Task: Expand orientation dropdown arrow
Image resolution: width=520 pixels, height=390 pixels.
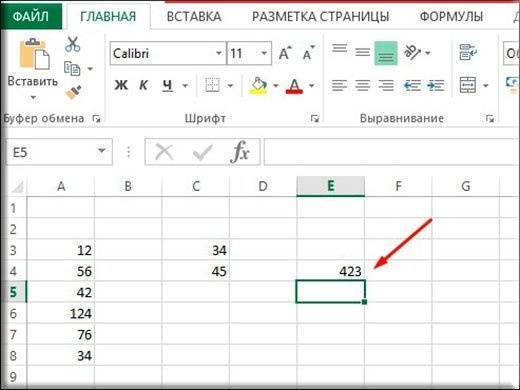Action: (x=428, y=53)
